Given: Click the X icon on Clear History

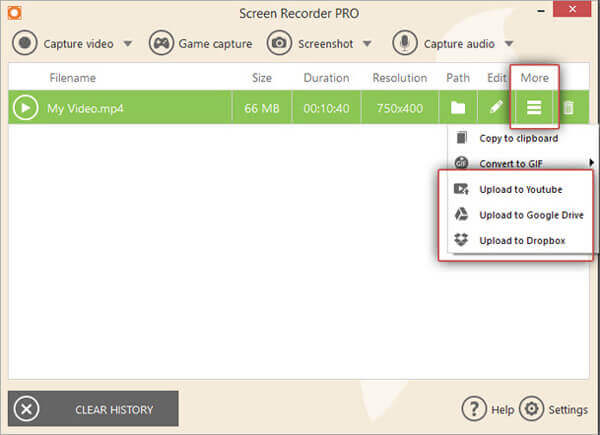Looking at the screenshot, I should [26, 409].
